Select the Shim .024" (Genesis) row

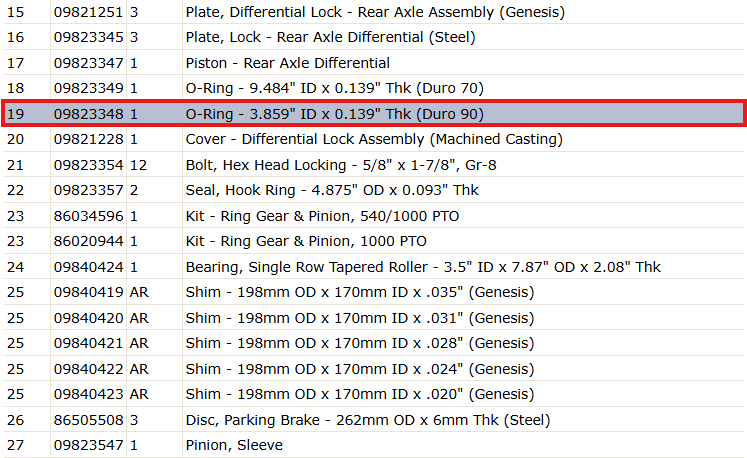pyautogui.click(x=374, y=369)
